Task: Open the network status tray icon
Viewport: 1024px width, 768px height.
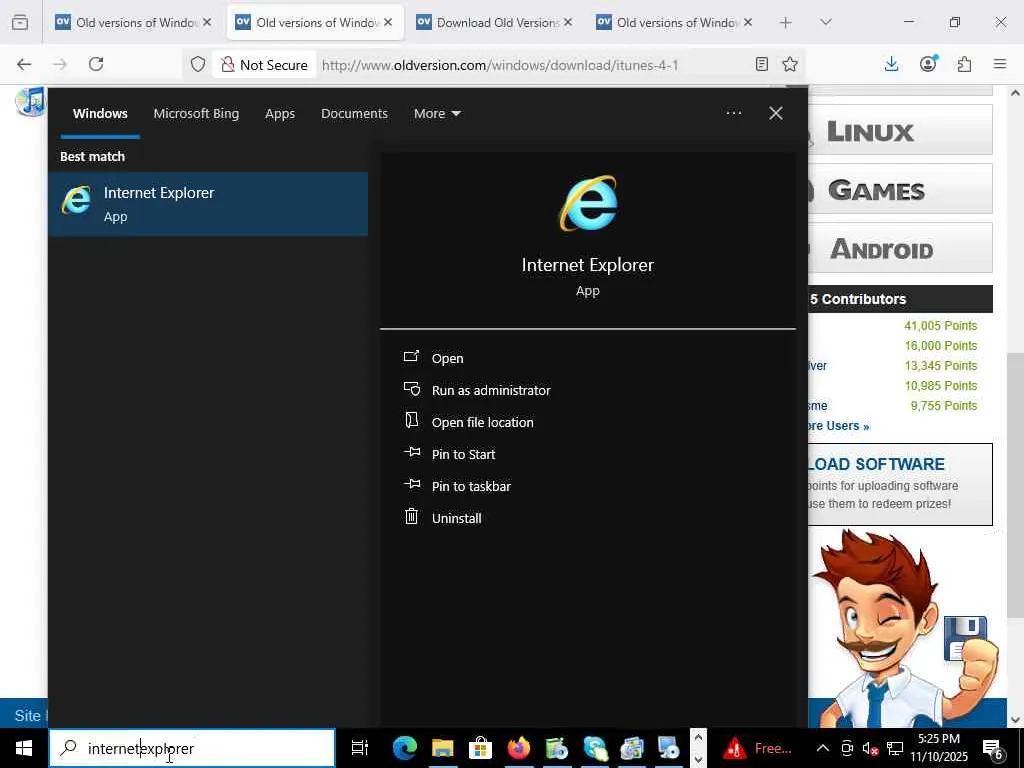Action: point(895,748)
